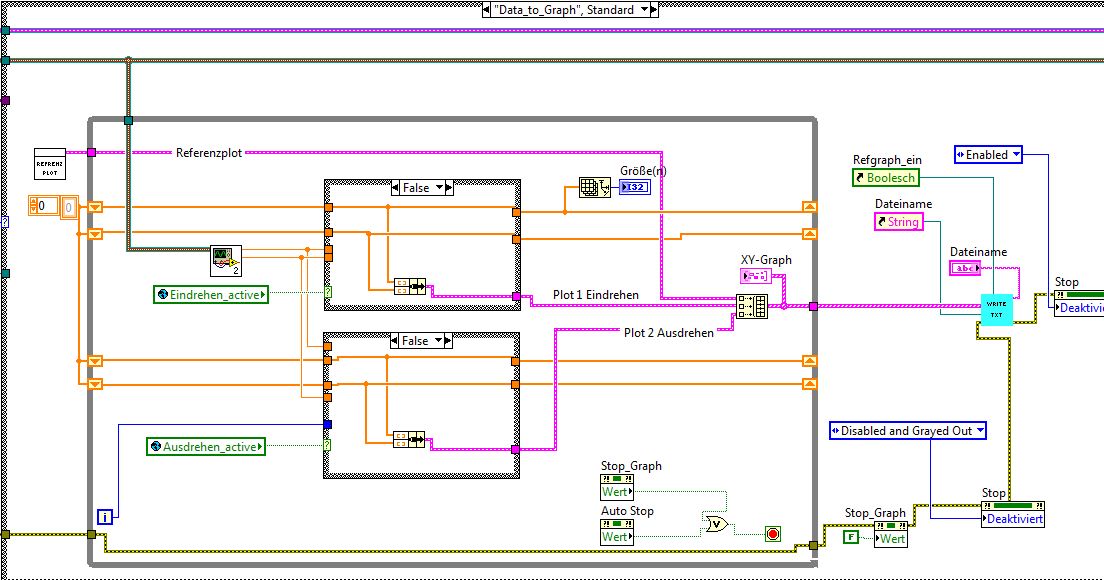
Task: Increment the array constant index stepper
Action: tap(34, 202)
